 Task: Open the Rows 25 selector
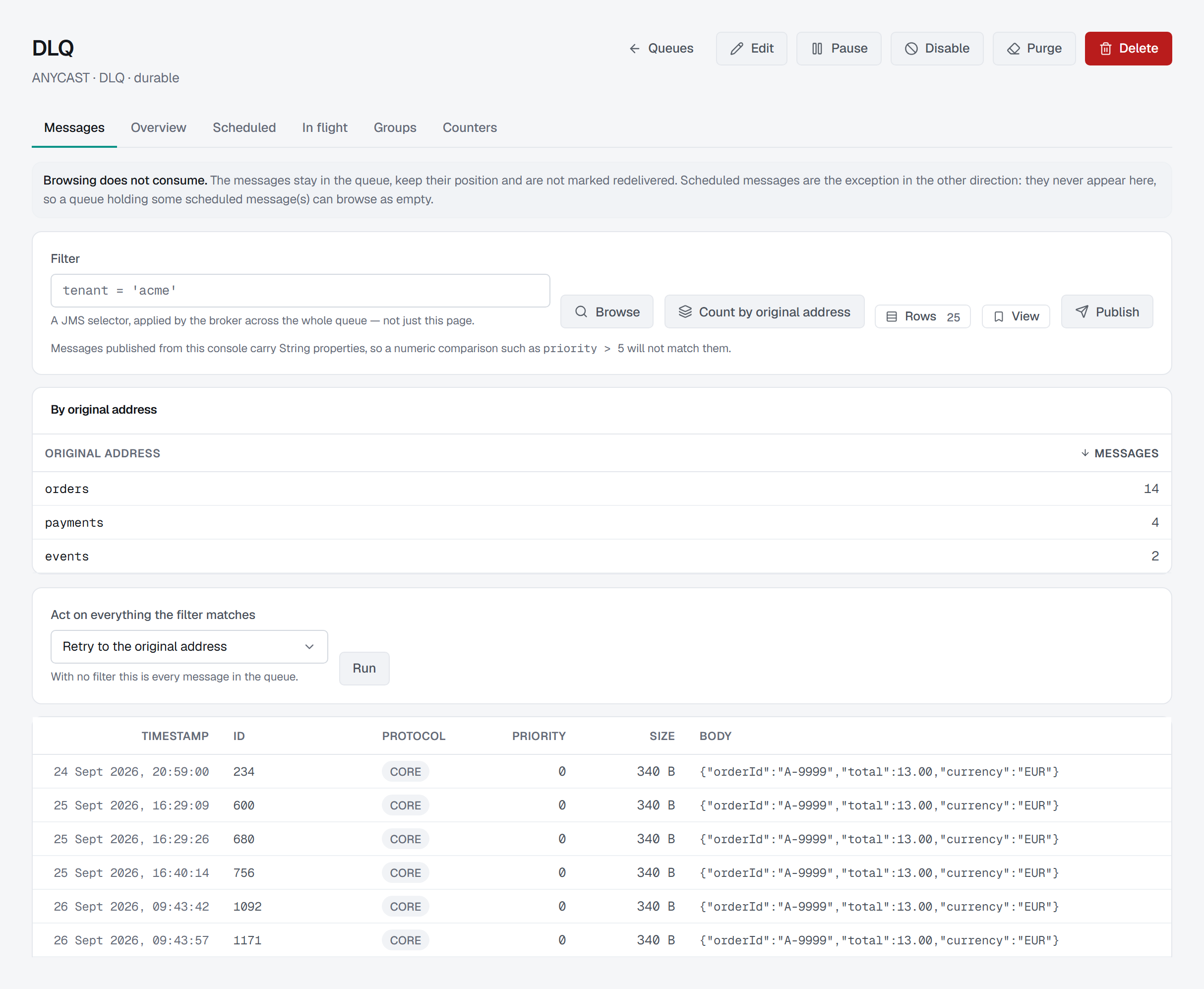tap(922, 316)
